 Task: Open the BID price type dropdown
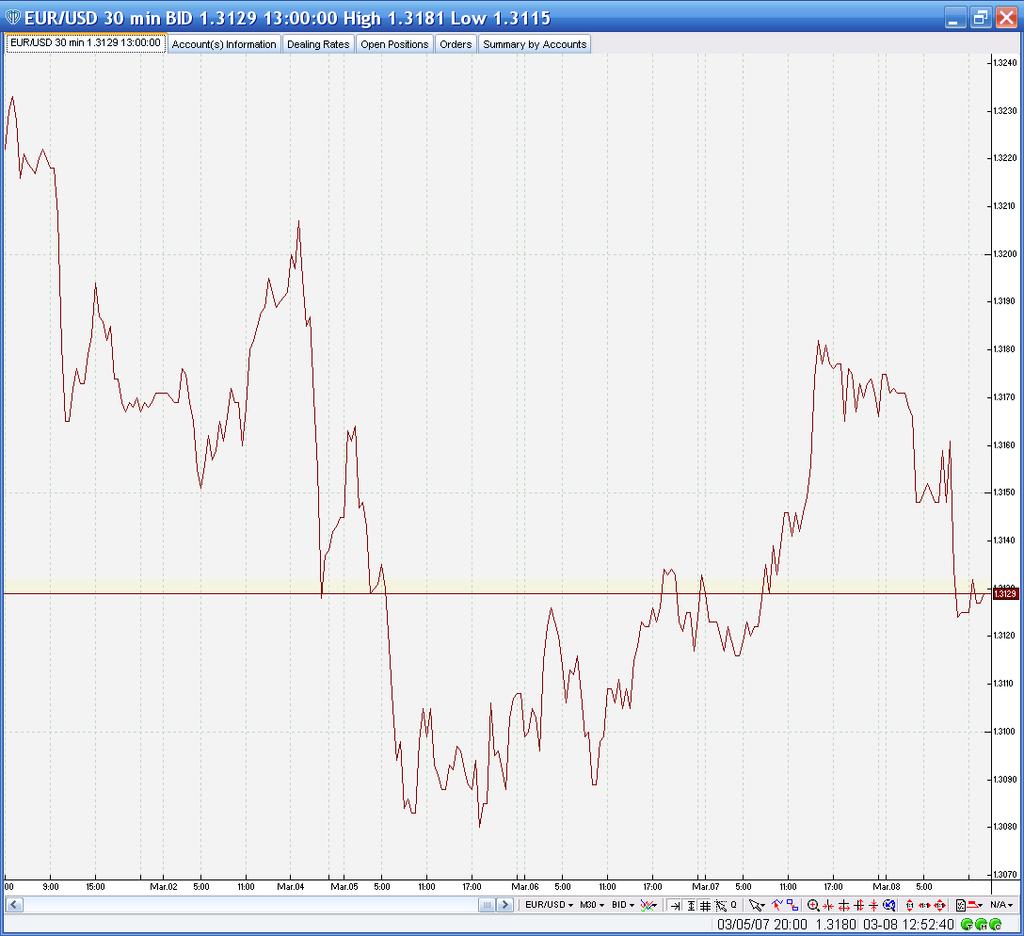tap(623, 905)
